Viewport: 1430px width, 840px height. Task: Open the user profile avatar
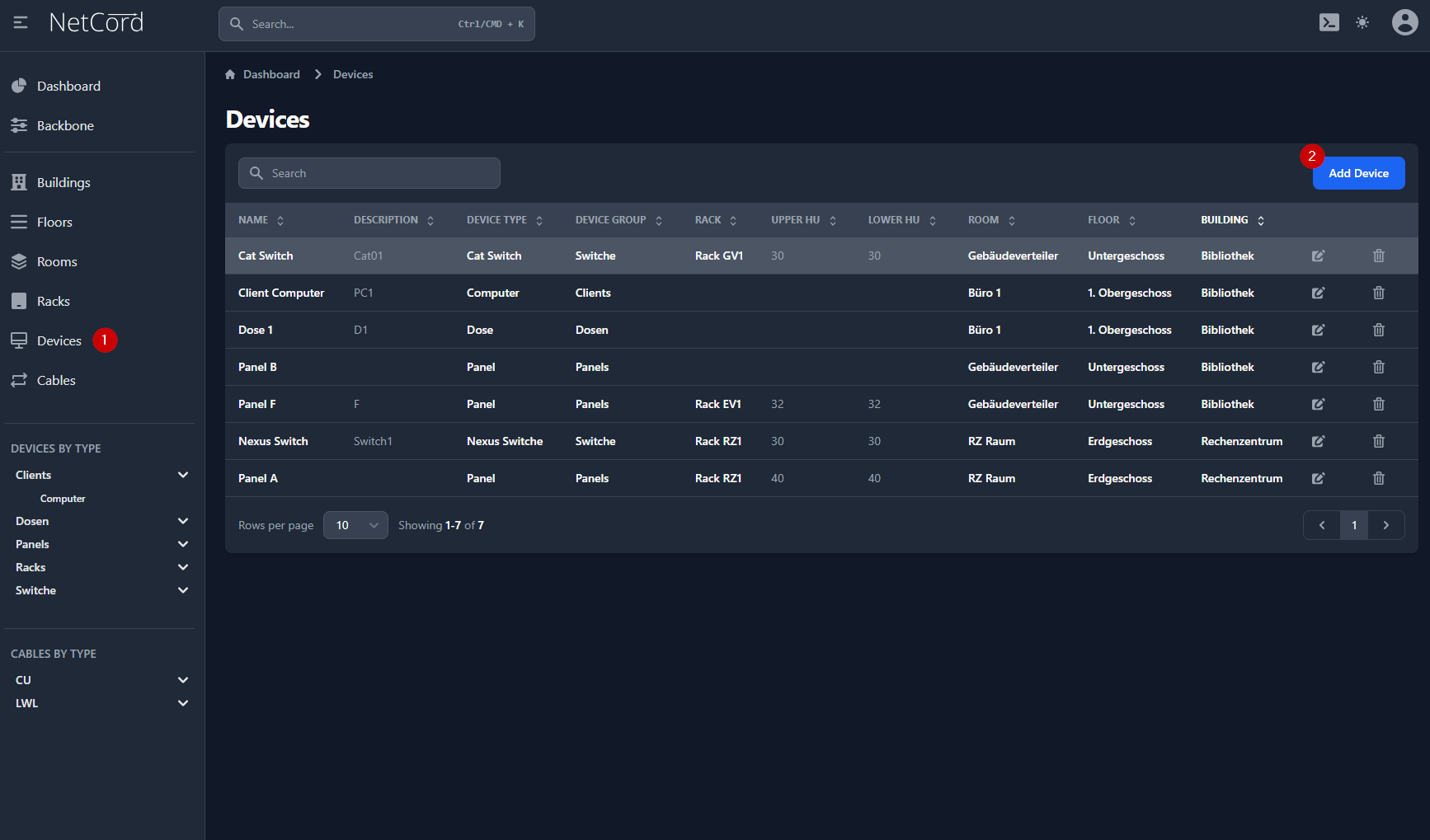pyautogui.click(x=1404, y=23)
